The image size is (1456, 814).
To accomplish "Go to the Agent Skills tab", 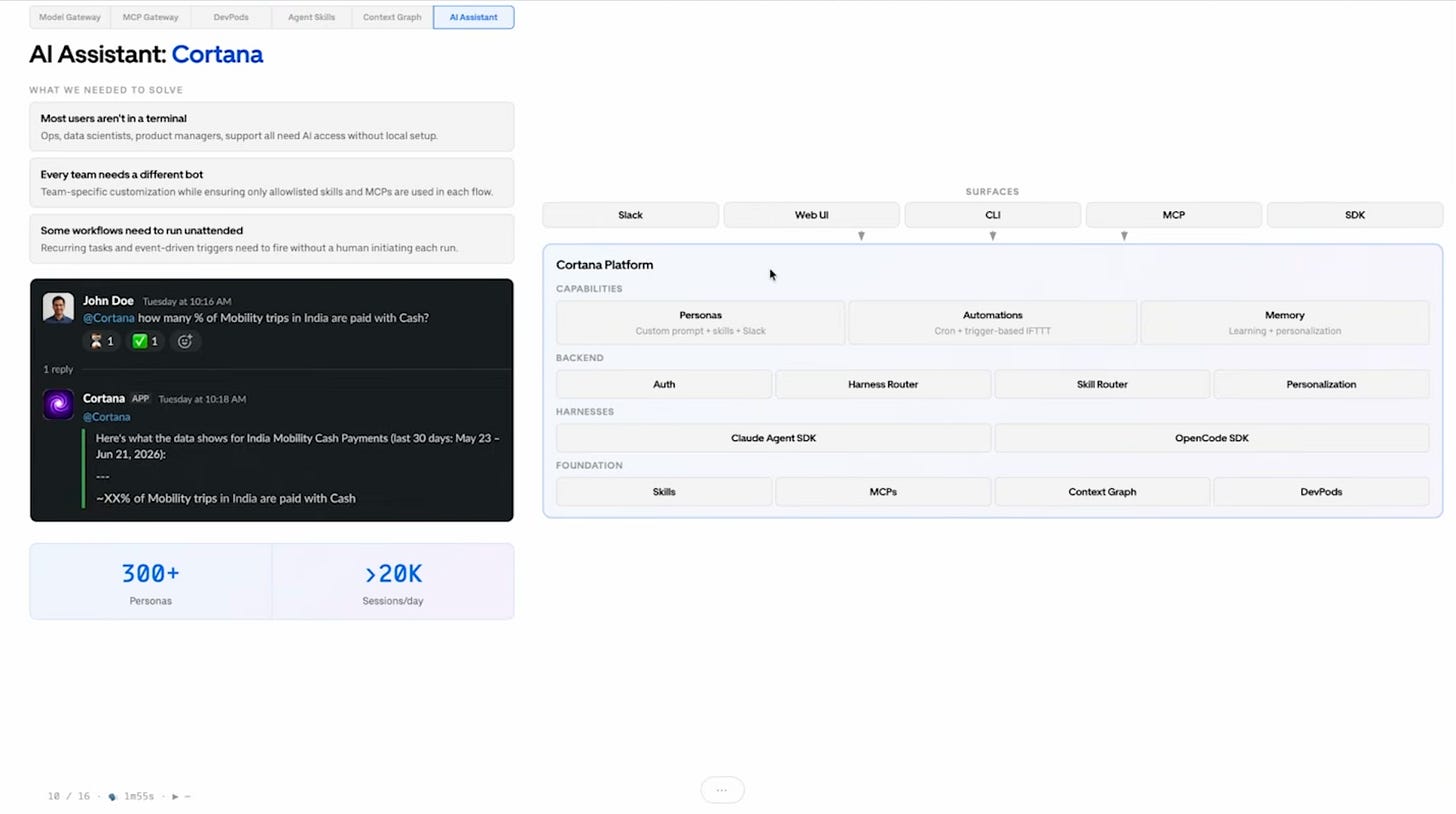I will [x=312, y=17].
